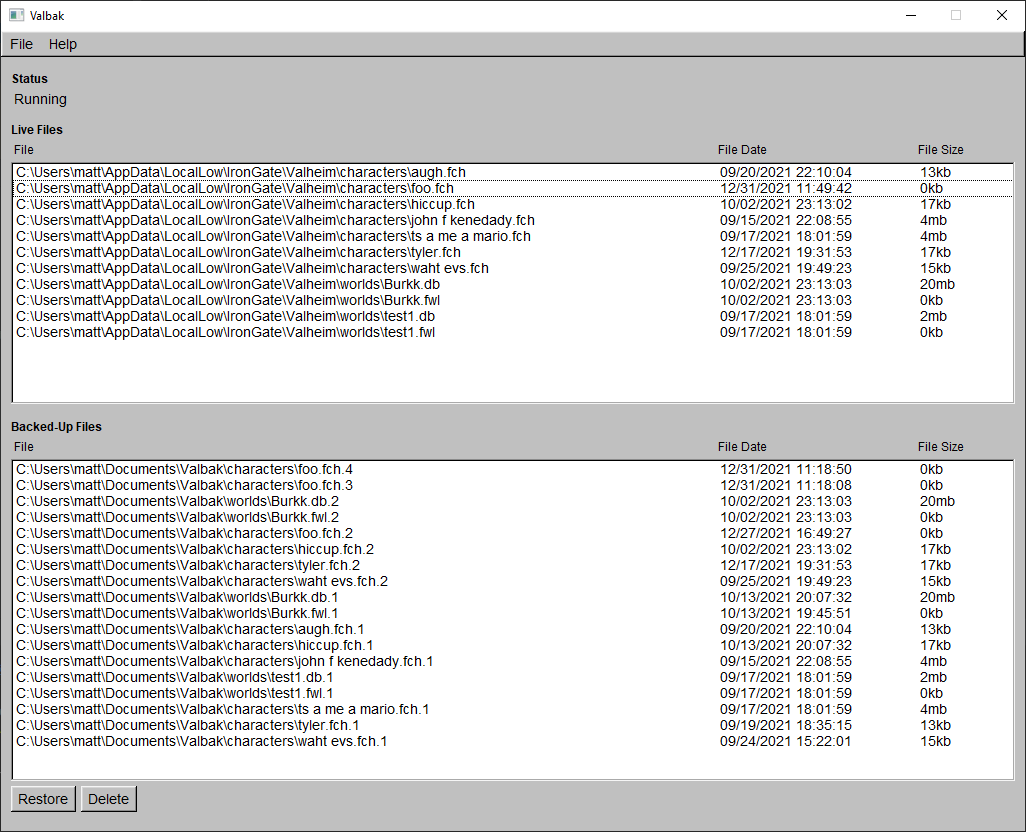Select backup Burkk.fwl.2

tap(513, 517)
